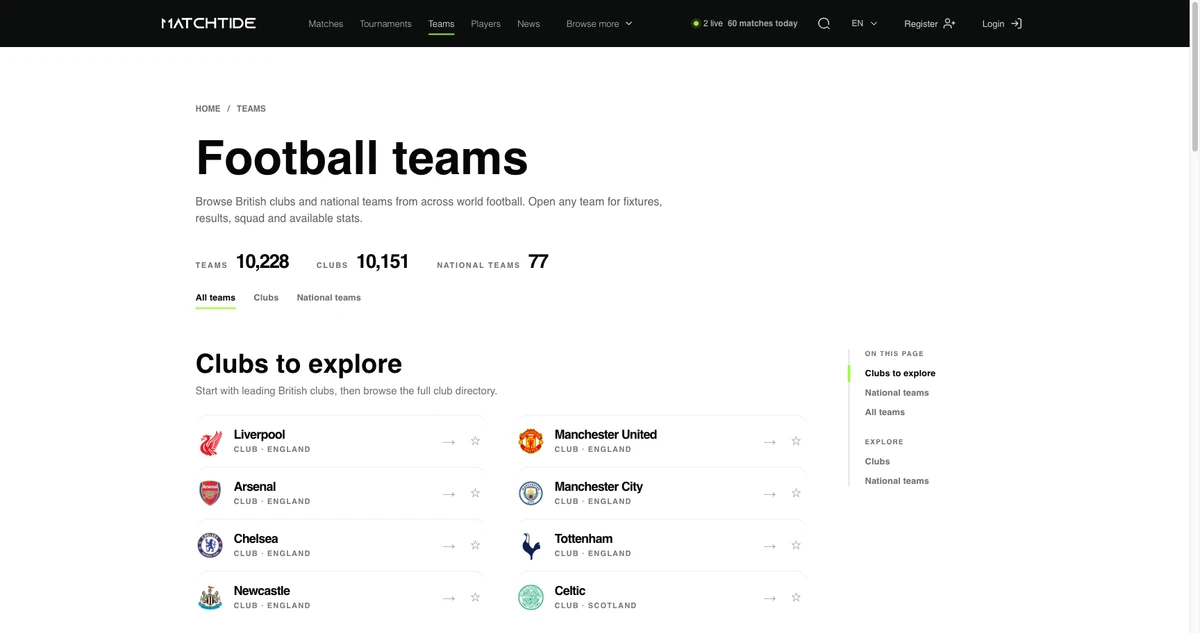
Task: Switch to the National teams tab
Action: 329,298
